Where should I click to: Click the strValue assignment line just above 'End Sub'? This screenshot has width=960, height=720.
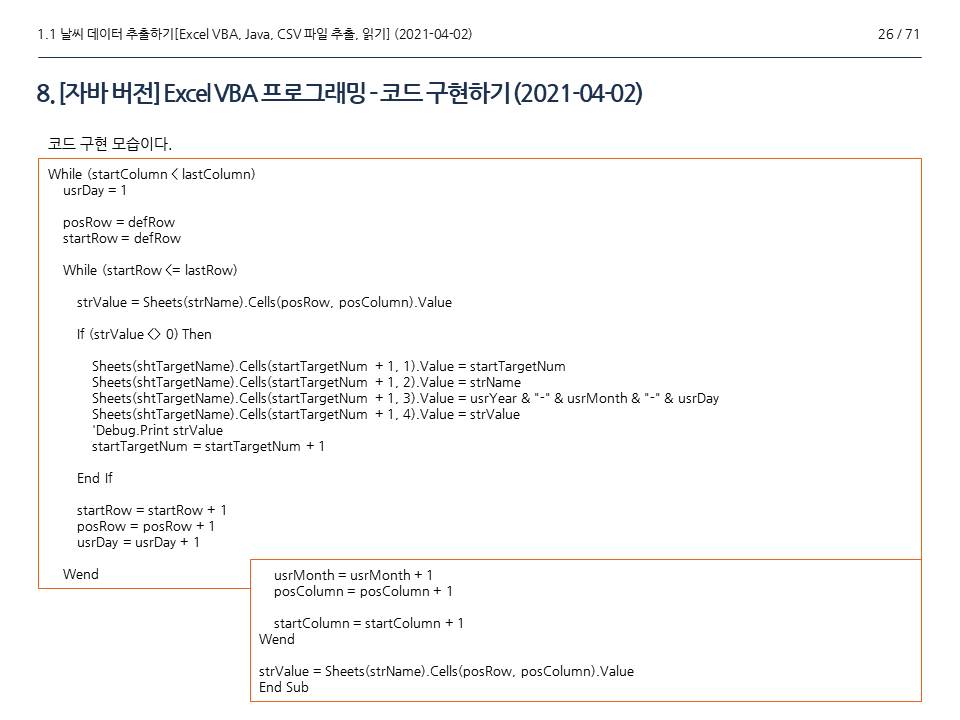(446, 671)
